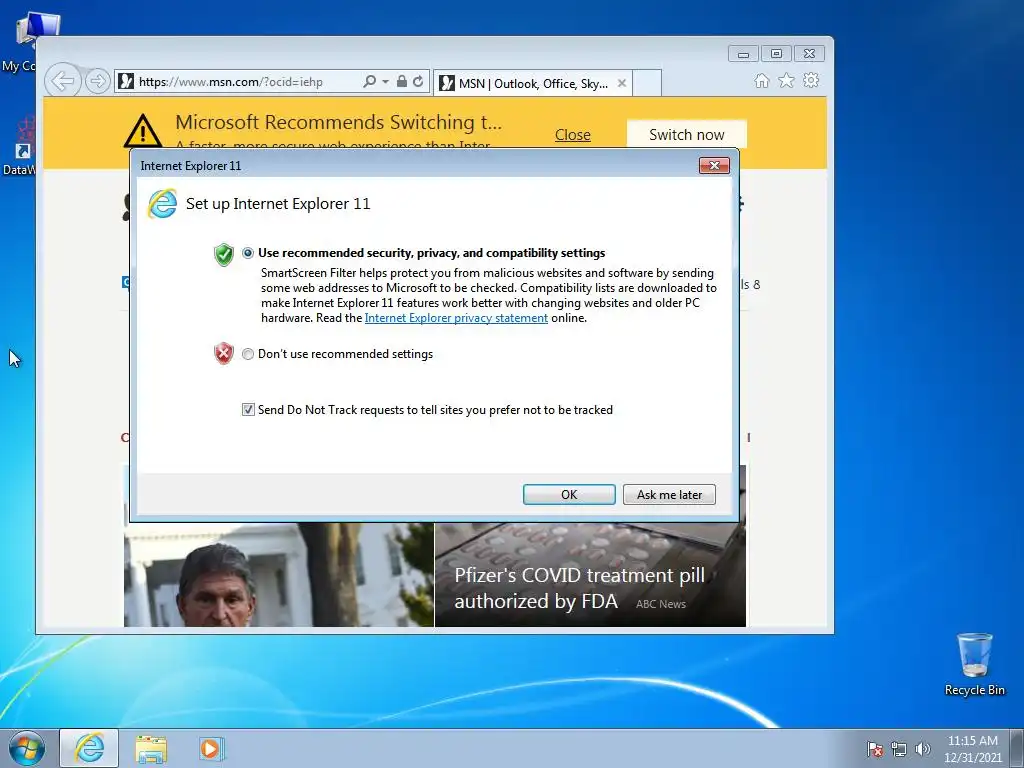Click the search magnifier in the address bar
Screen dimensions: 1024x768
point(369,82)
